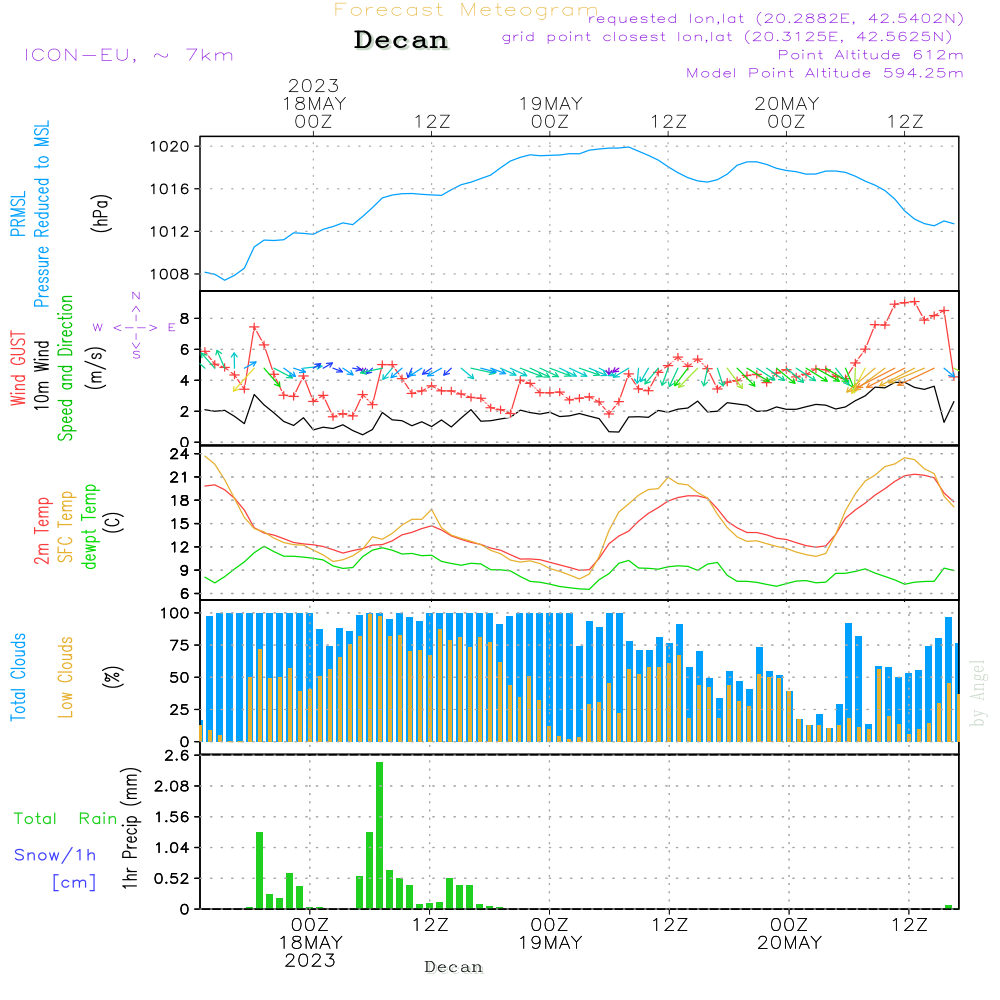Image resolution: width=1000 pixels, height=1000 pixels.
Task: Click the 'Snow/1h' blue label
Action: [x=55, y=855]
